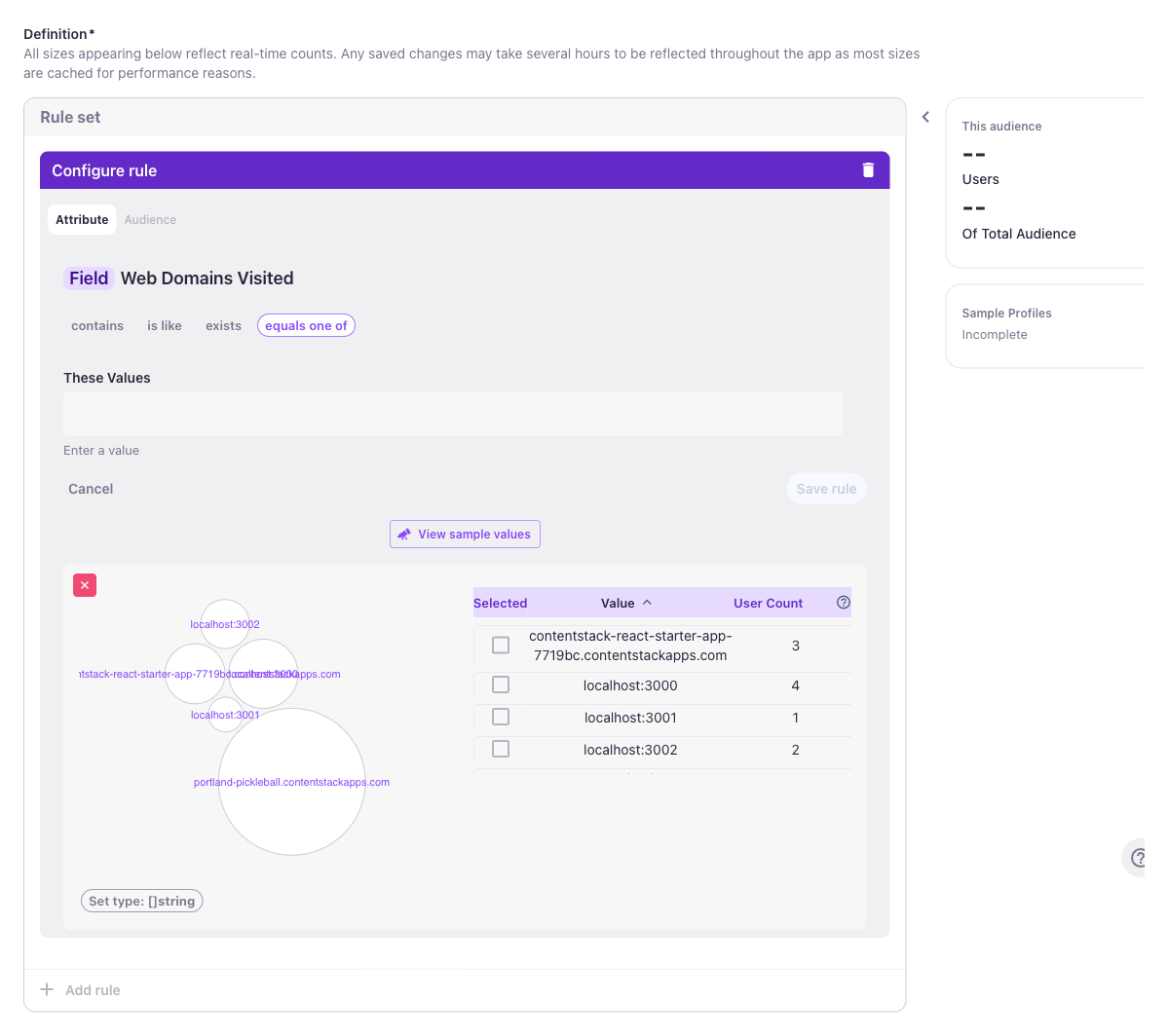Delete the rule with the trash icon
The width and height of the screenshot is (1168, 1036).
click(868, 170)
